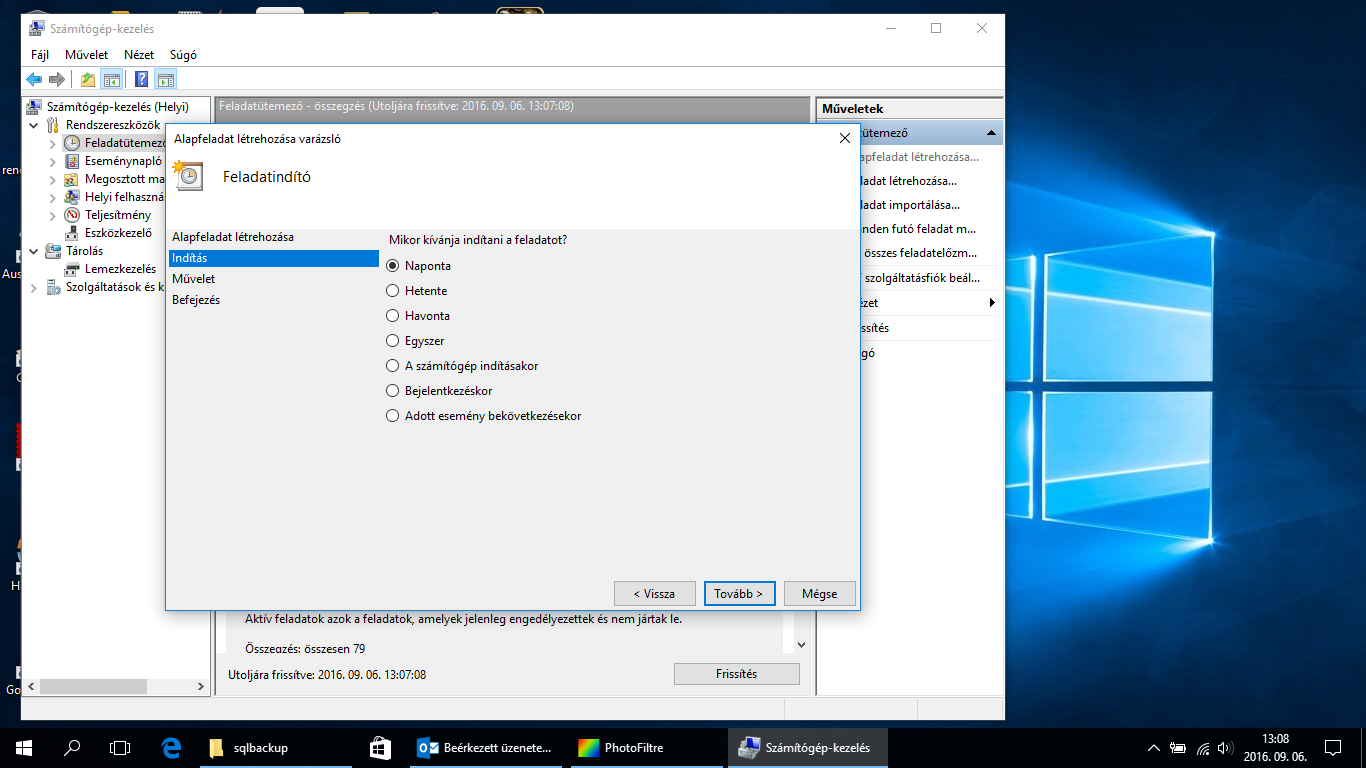The height and width of the screenshot is (768, 1366).
Task: Toggle the Show/Hide Action Pane toolbar icon
Action: click(166, 80)
